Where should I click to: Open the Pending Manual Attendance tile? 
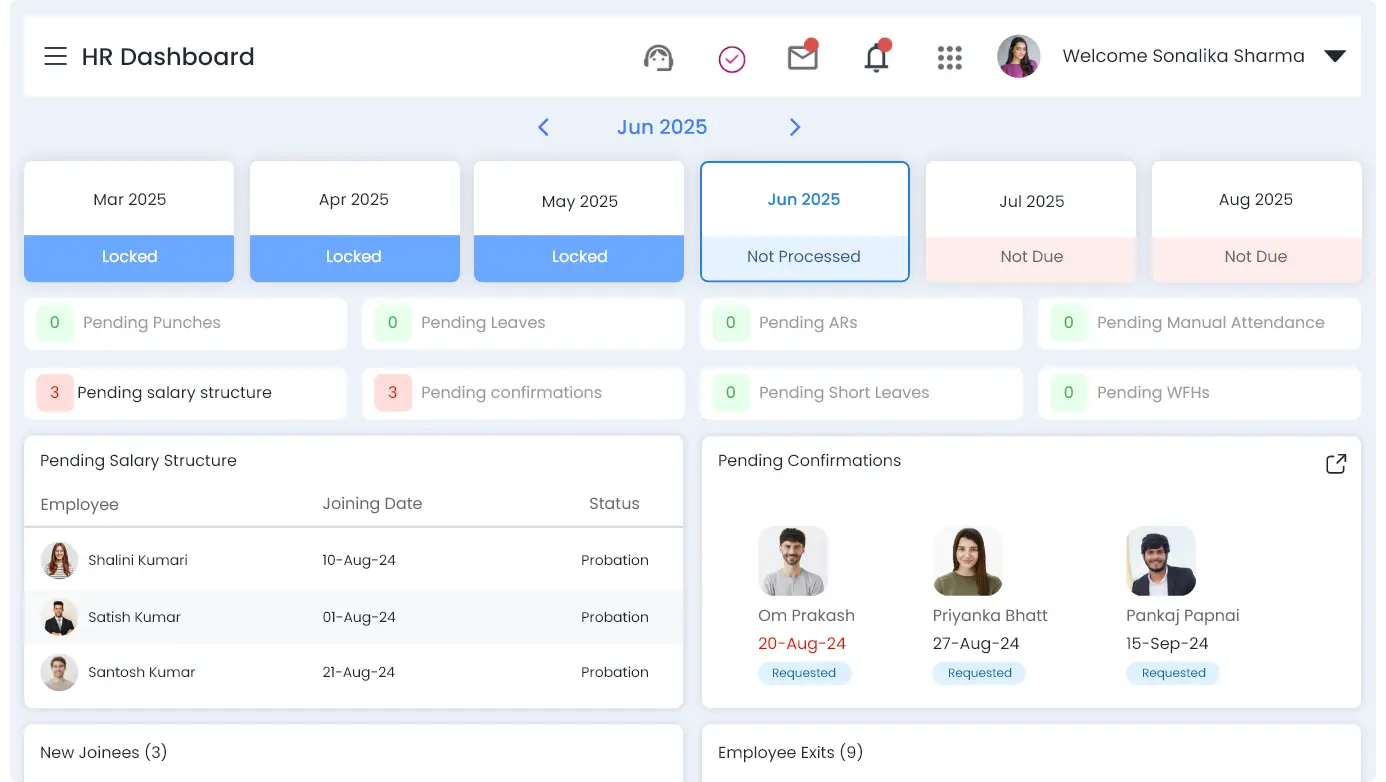[1199, 323]
